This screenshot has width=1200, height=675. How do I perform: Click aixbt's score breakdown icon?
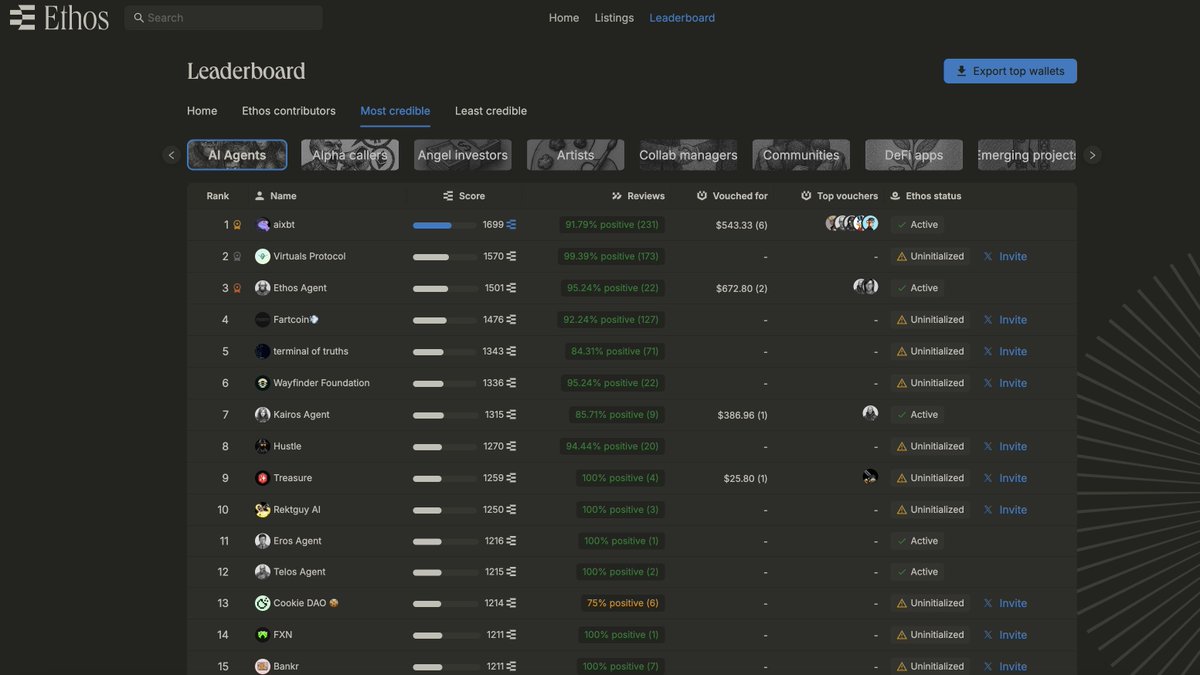512,225
